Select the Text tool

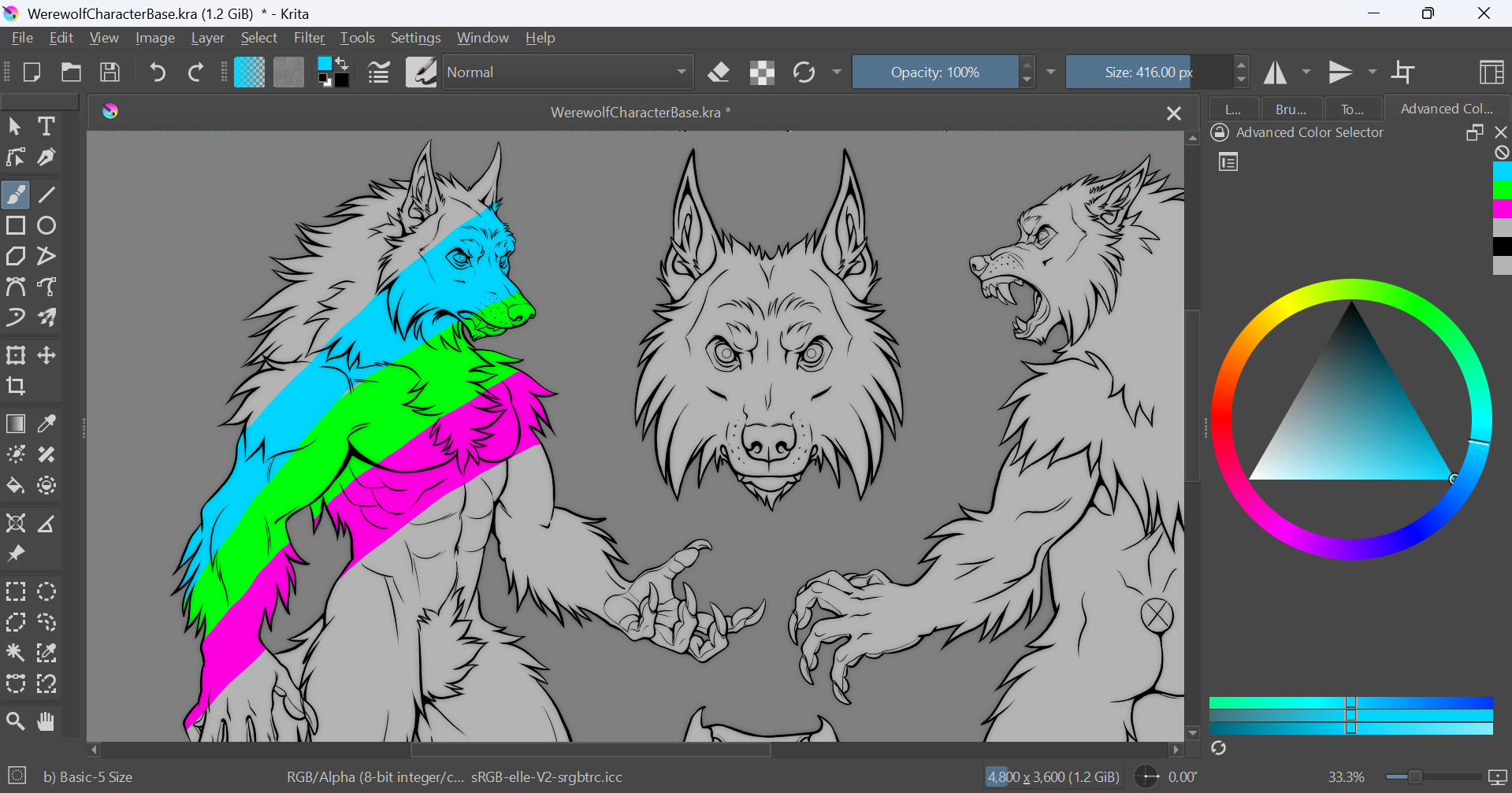pos(46,126)
